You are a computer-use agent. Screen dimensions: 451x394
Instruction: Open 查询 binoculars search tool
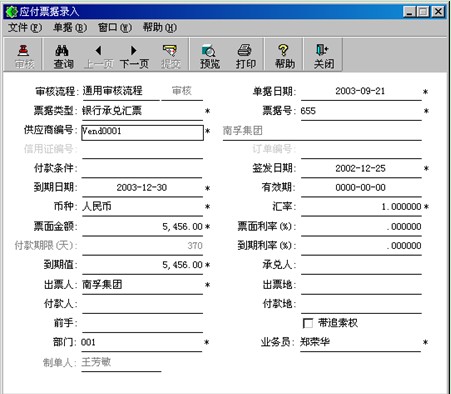pyautogui.click(x=62, y=51)
